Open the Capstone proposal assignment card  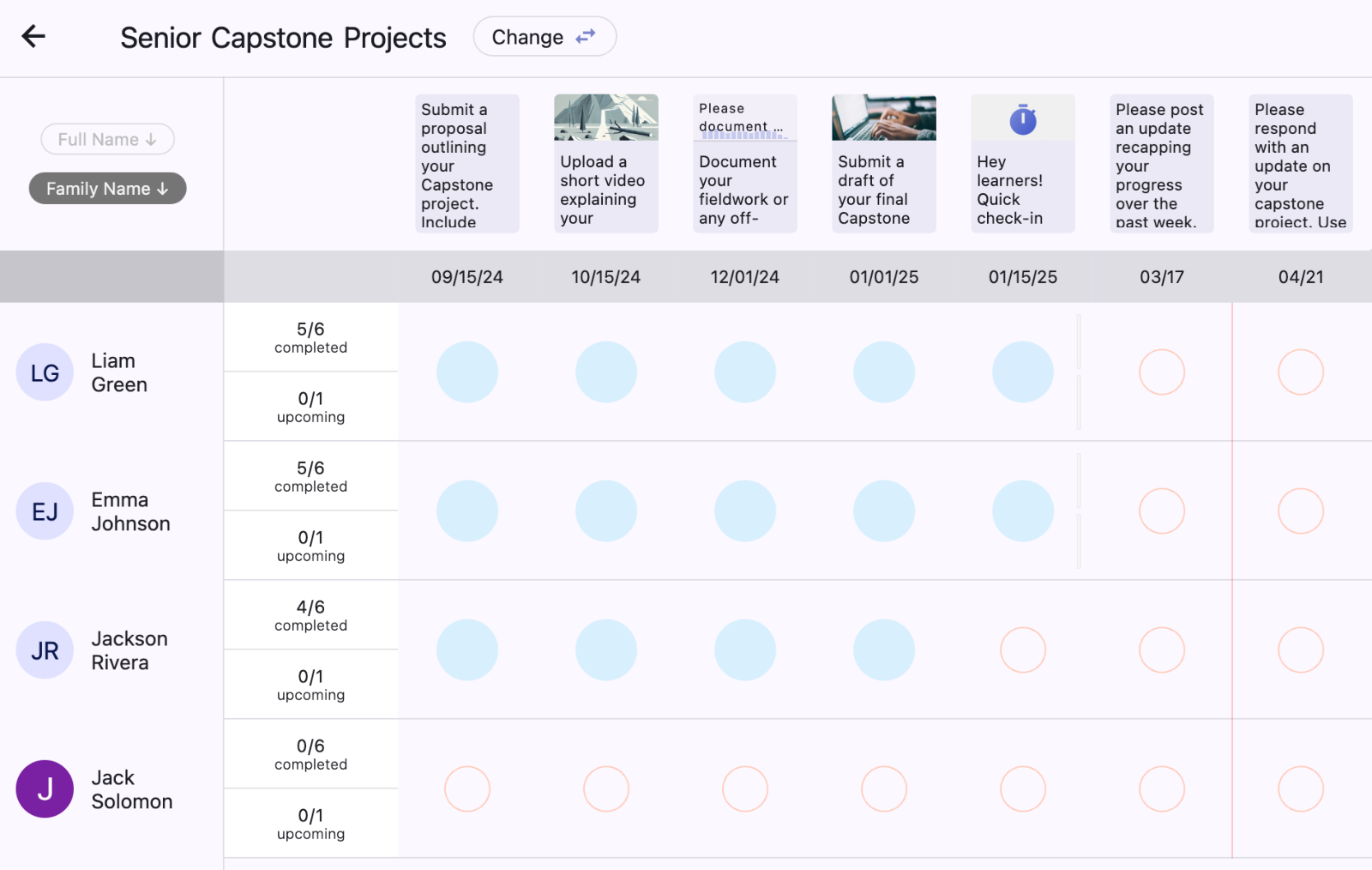coord(466,163)
